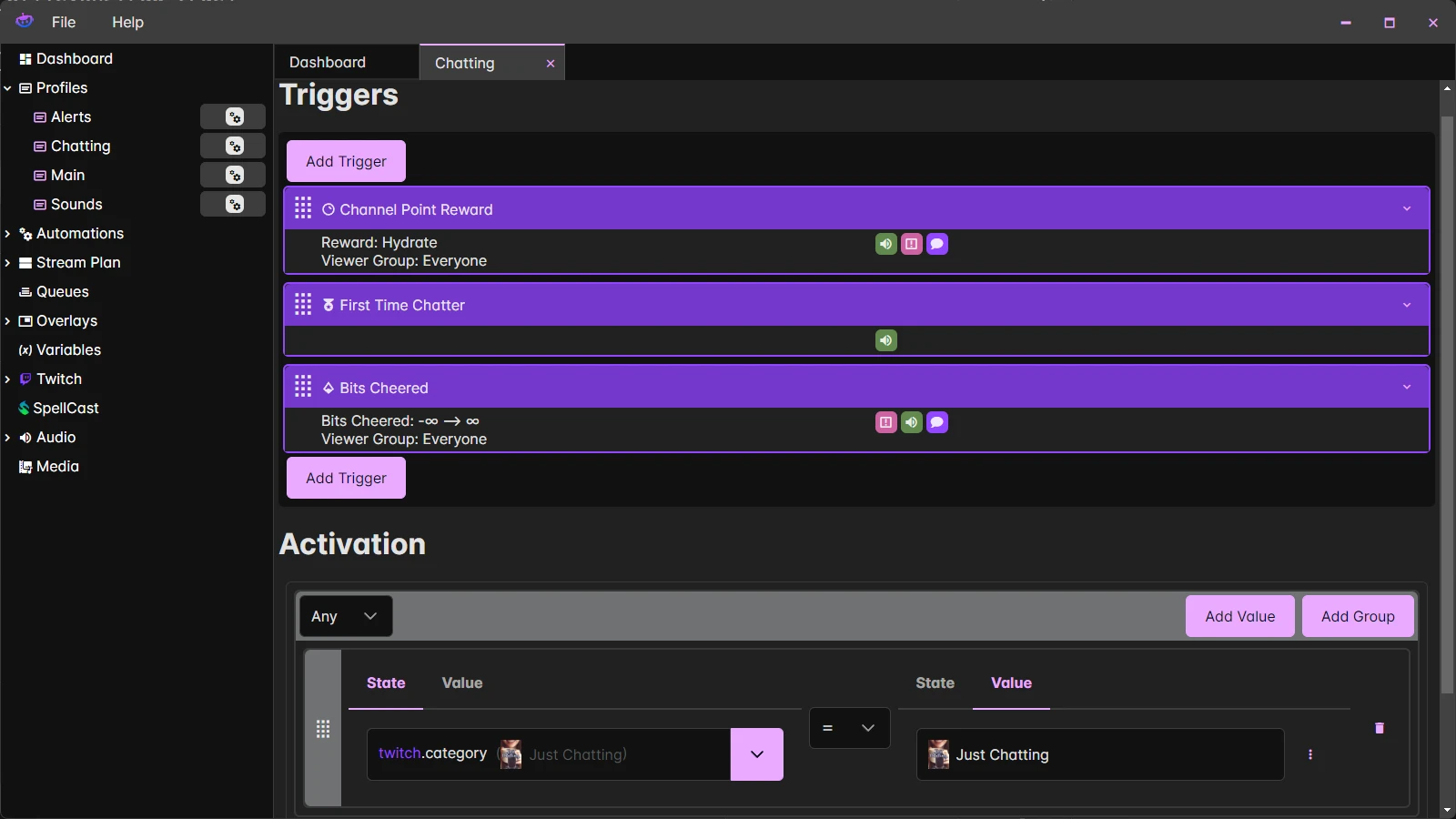The image size is (1456, 819).
Task: Open settings icon for Main profile
Action: point(233,175)
